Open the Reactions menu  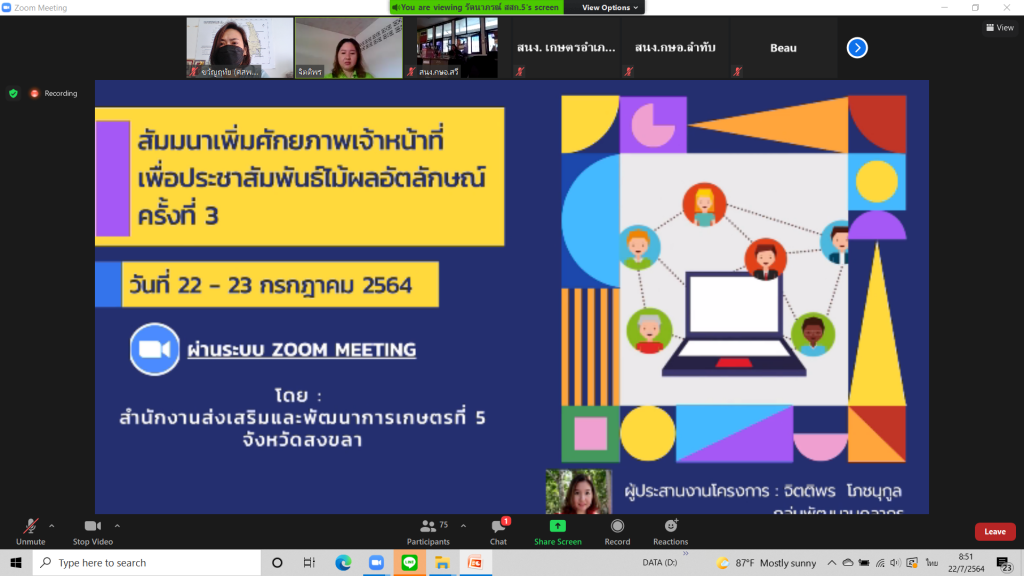(x=671, y=532)
